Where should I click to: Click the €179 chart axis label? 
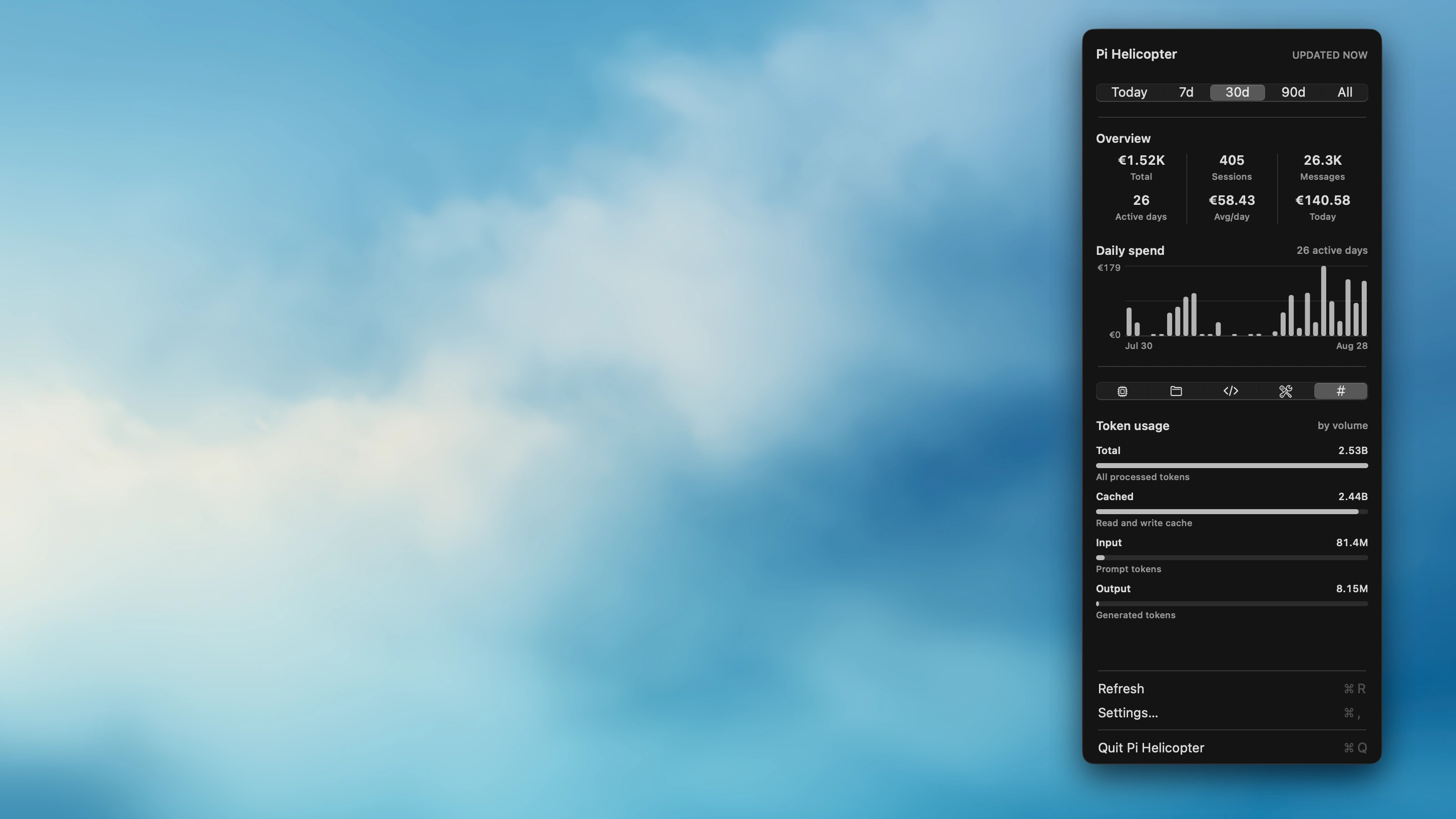(x=1108, y=268)
